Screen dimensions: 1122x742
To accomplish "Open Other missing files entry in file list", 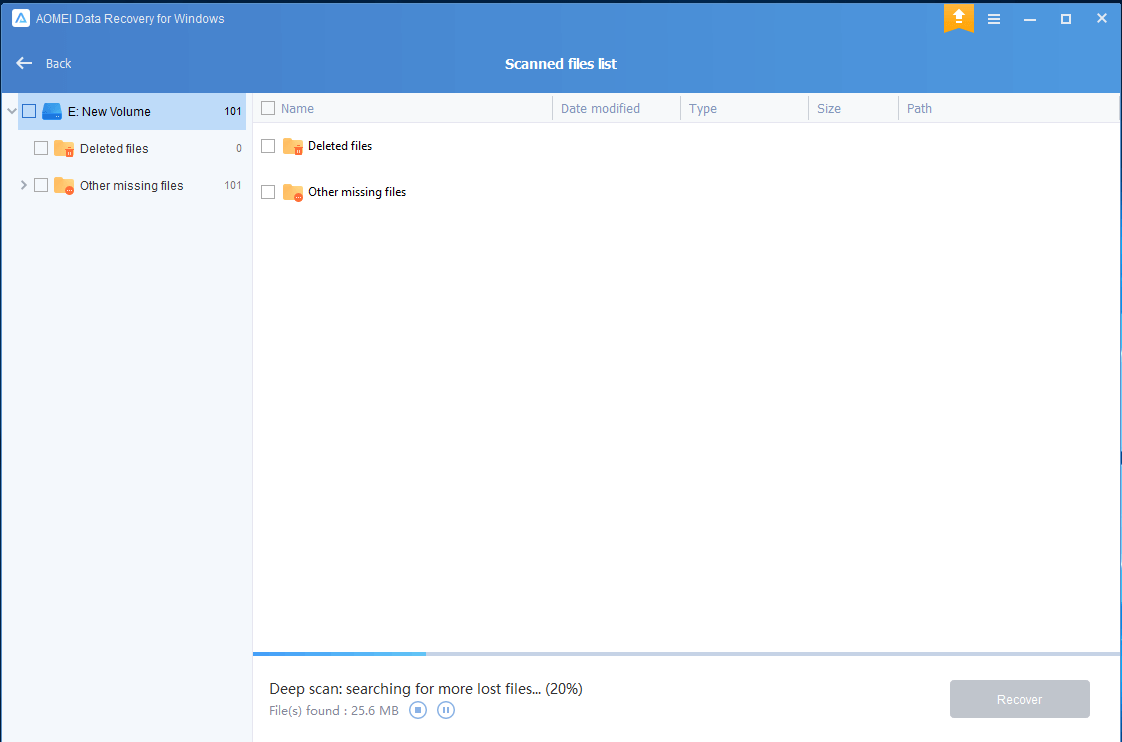I will pyautogui.click(x=357, y=192).
